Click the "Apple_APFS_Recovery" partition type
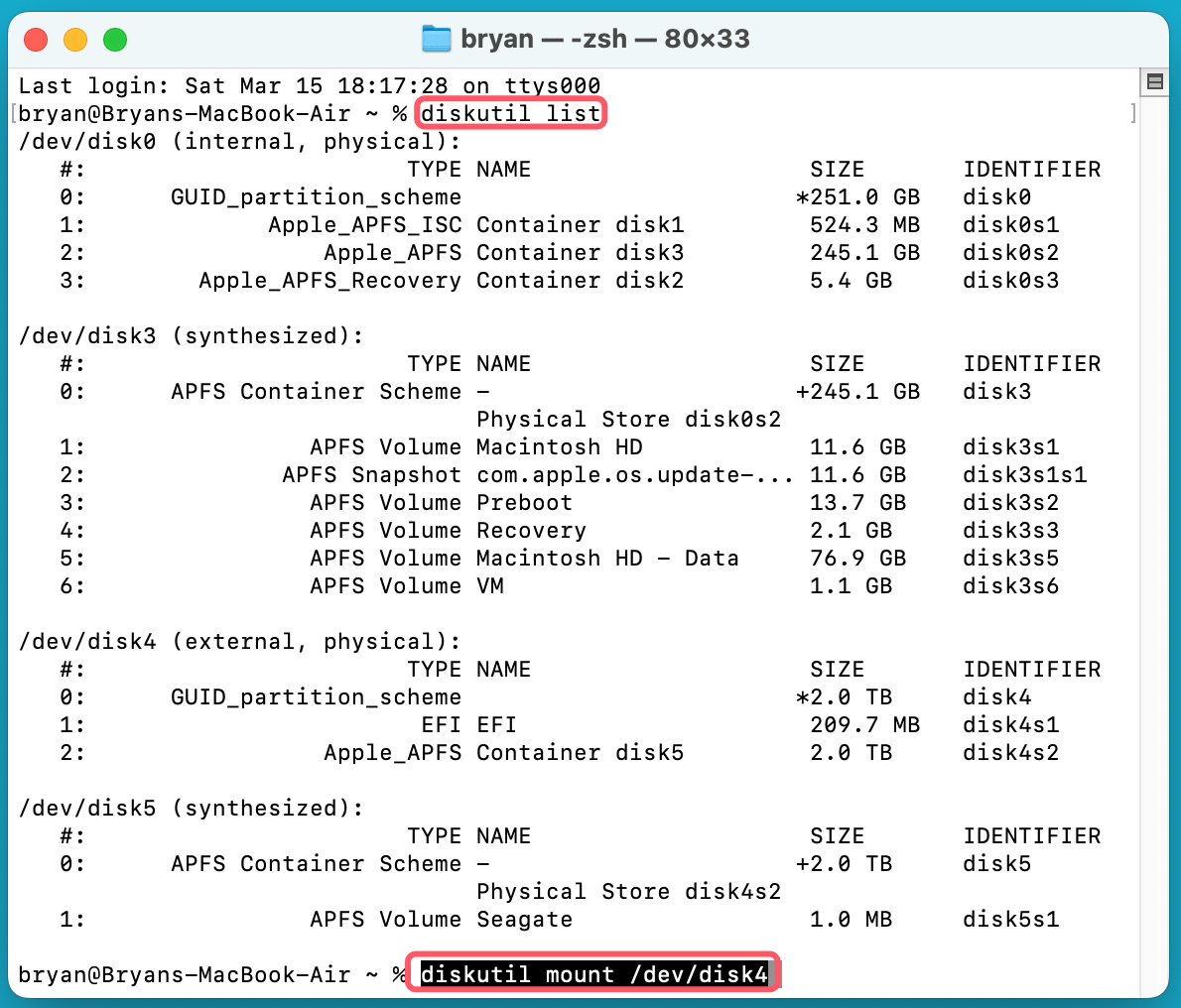The width and height of the screenshot is (1181, 1008). (329, 281)
